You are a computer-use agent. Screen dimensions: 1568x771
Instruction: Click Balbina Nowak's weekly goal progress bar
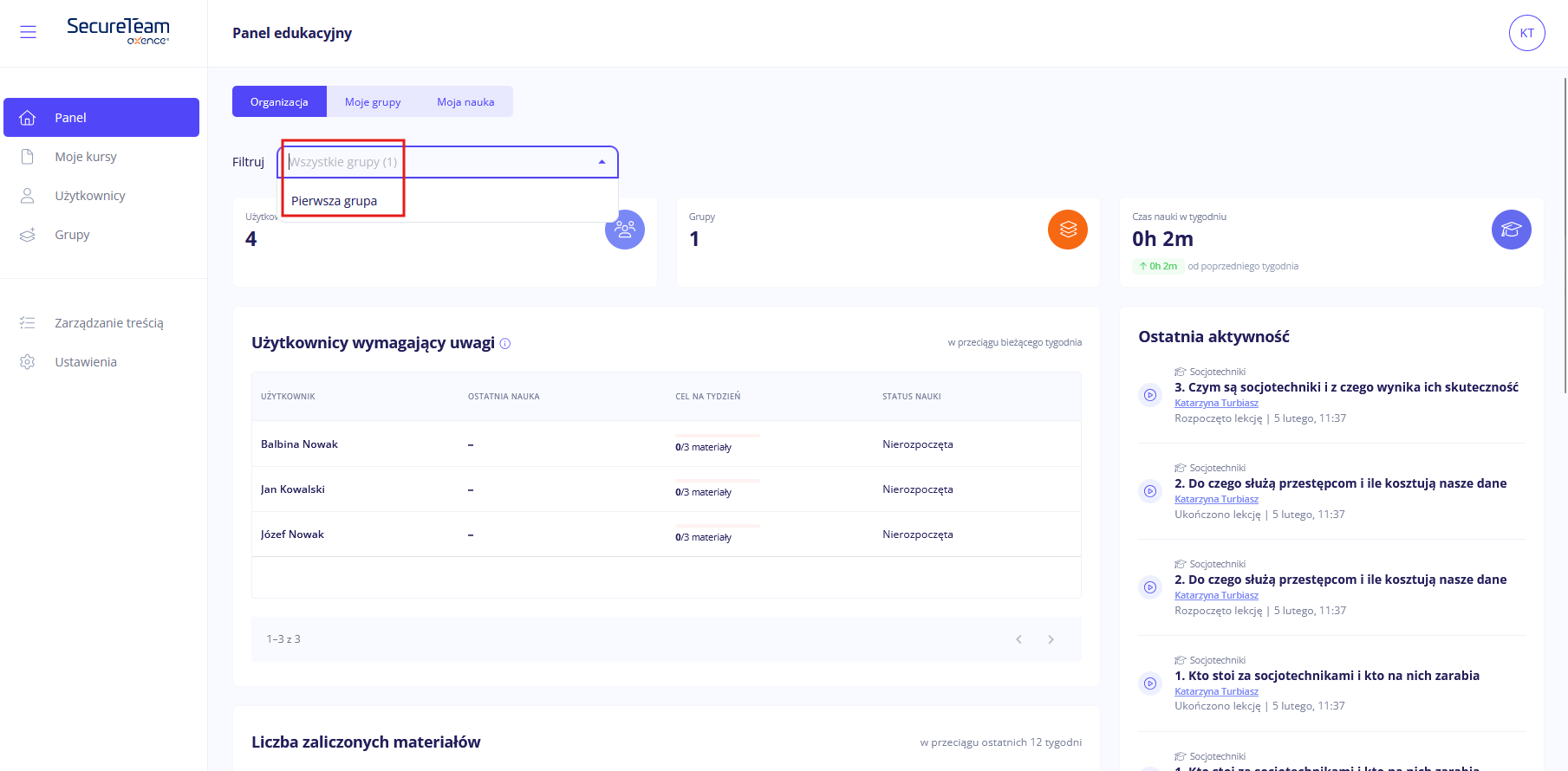717,436
